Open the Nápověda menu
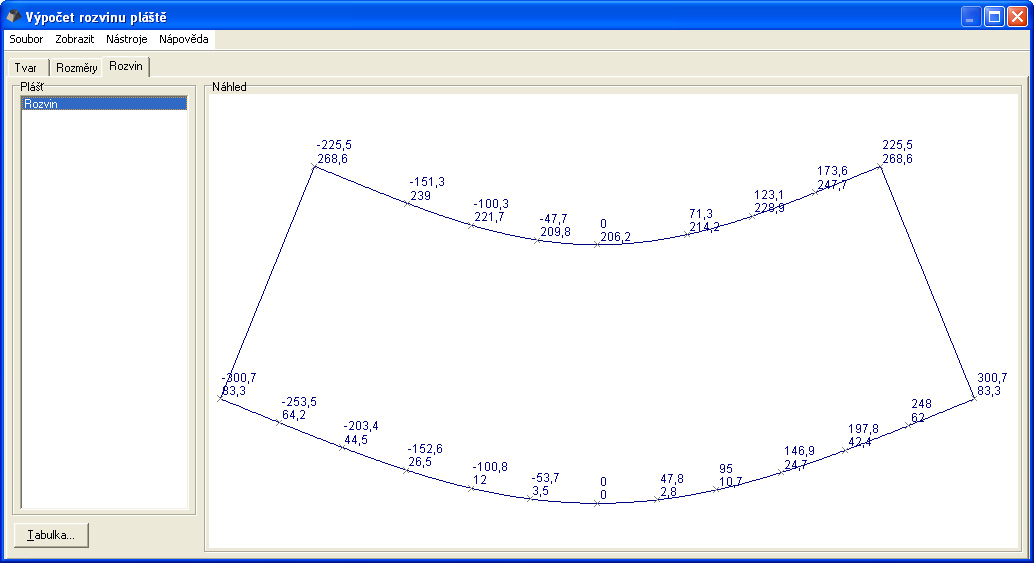 (x=184, y=39)
